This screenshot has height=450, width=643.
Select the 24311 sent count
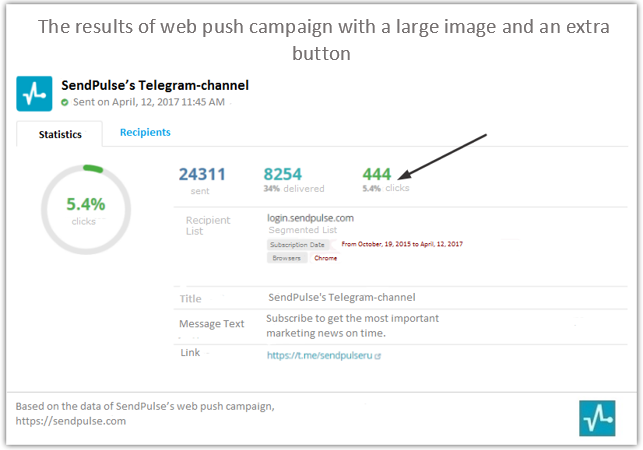[202, 174]
